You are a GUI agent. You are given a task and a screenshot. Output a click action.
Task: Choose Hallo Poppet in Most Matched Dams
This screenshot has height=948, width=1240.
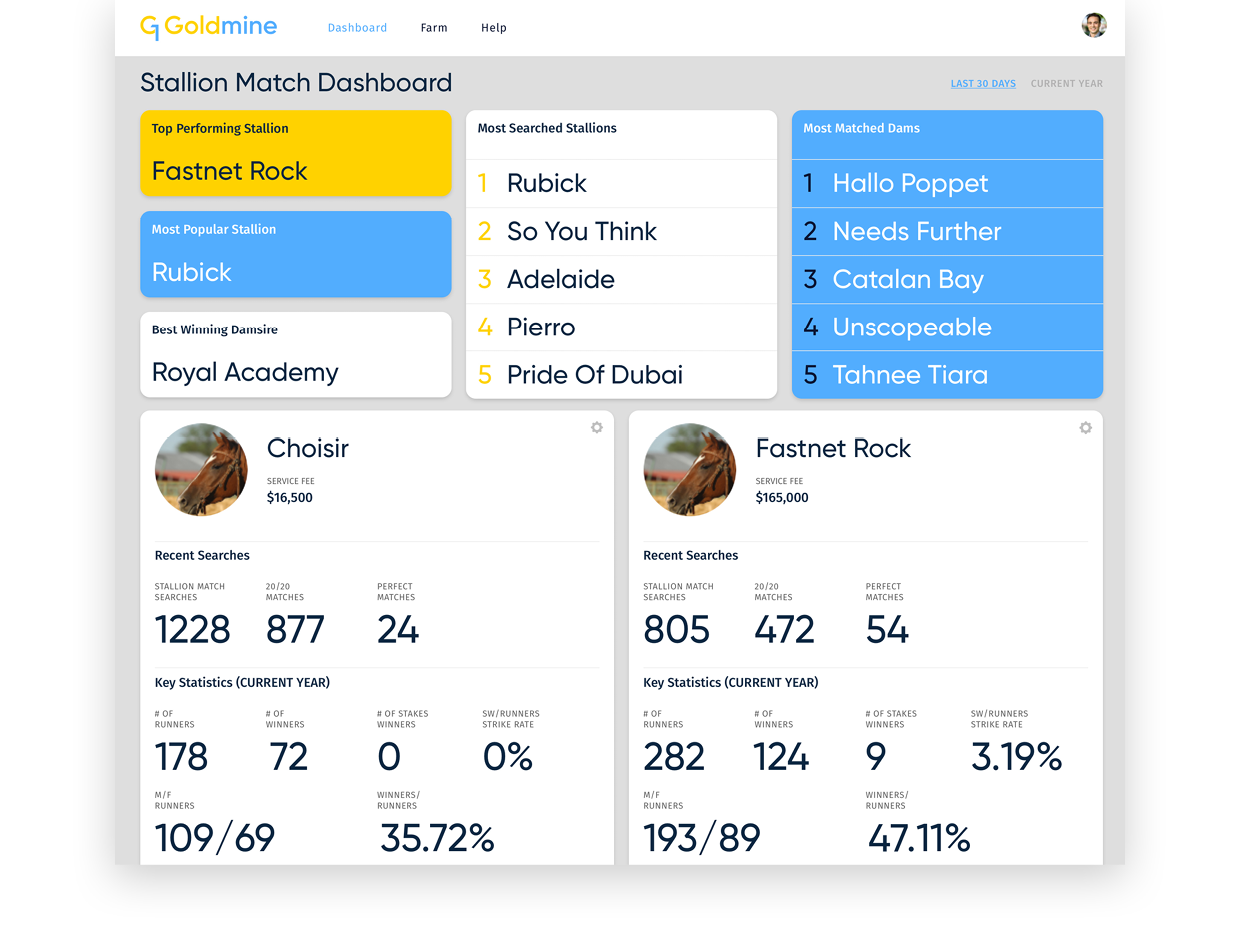pyautogui.click(x=947, y=183)
